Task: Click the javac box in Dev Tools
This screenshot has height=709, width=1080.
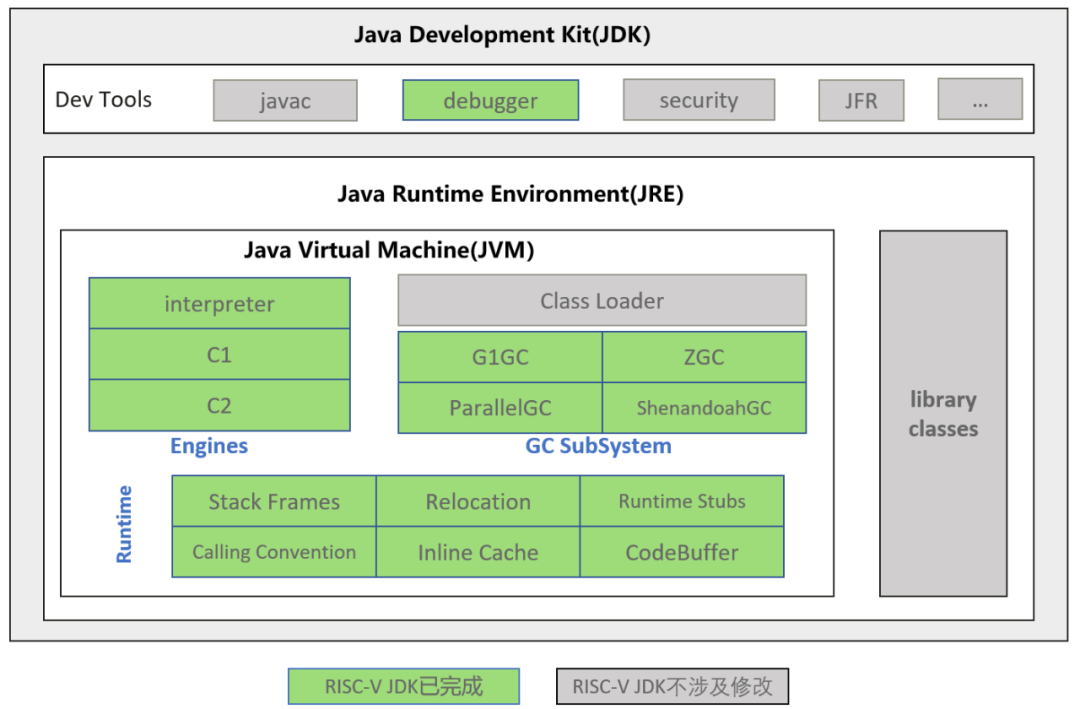Action: (x=285, y=101)
